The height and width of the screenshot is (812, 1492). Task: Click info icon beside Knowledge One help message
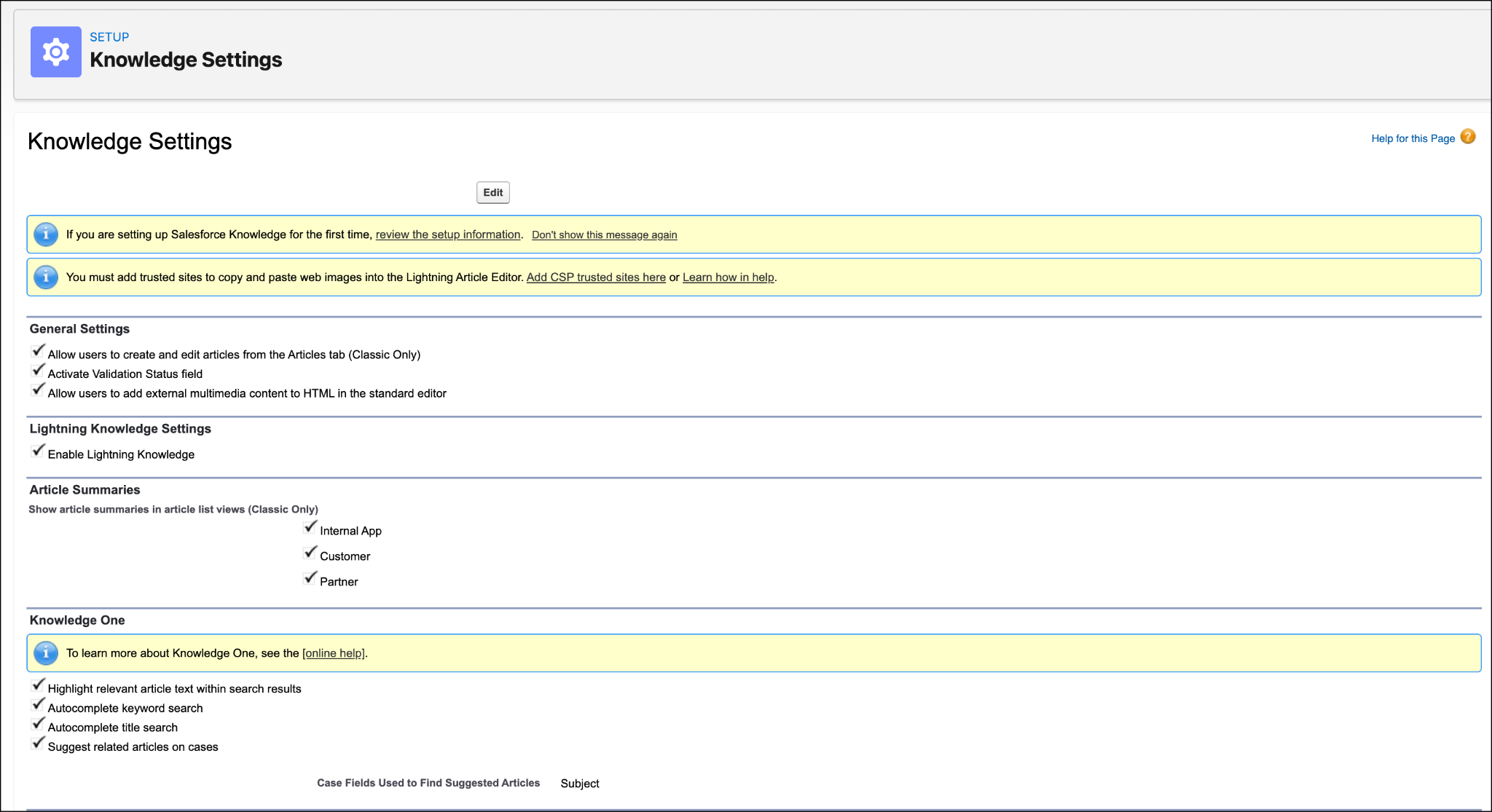[46, 653]
